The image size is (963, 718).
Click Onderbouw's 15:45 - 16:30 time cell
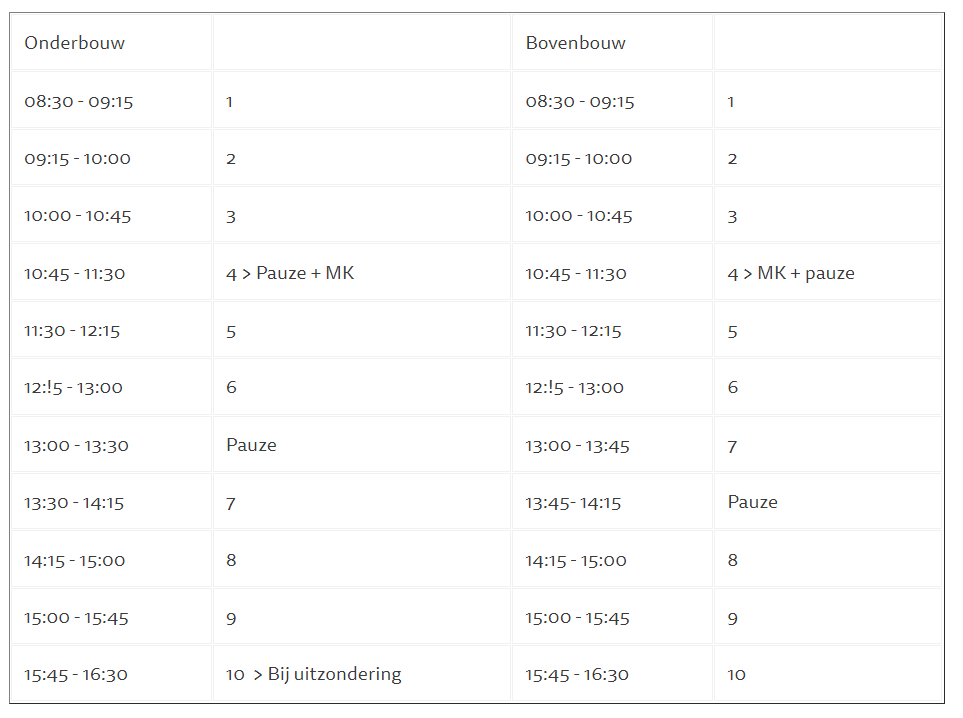coord(77,674)
